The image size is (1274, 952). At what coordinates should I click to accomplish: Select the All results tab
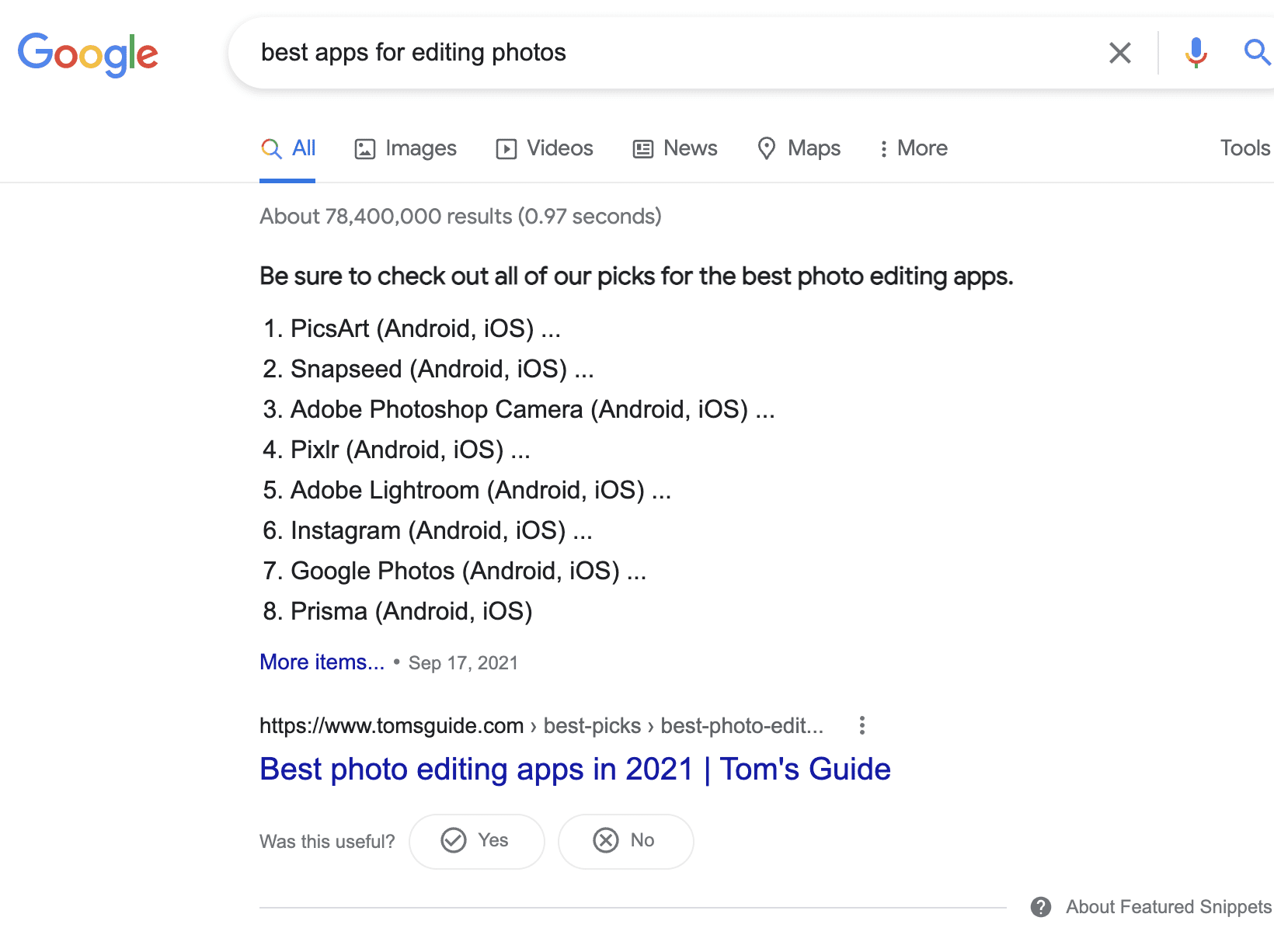(x=287, y=148)
